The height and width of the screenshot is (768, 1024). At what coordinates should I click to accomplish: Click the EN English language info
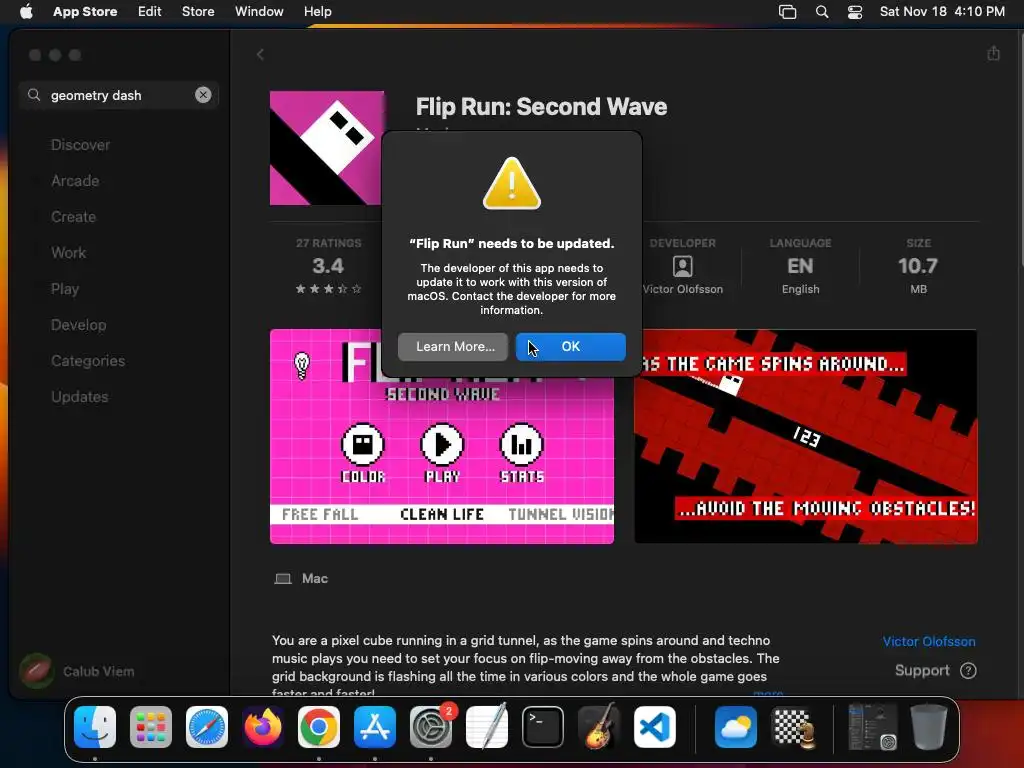coord(800,266)
